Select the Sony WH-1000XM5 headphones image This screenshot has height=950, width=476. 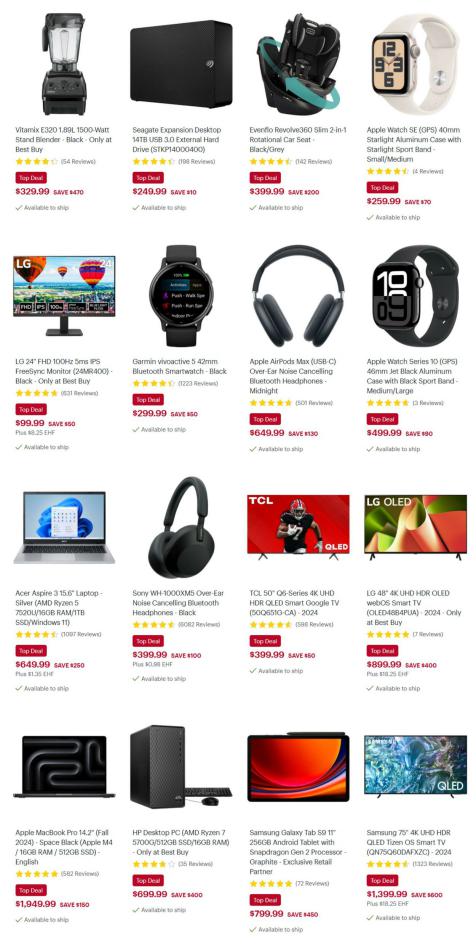(x=180, y=527)
